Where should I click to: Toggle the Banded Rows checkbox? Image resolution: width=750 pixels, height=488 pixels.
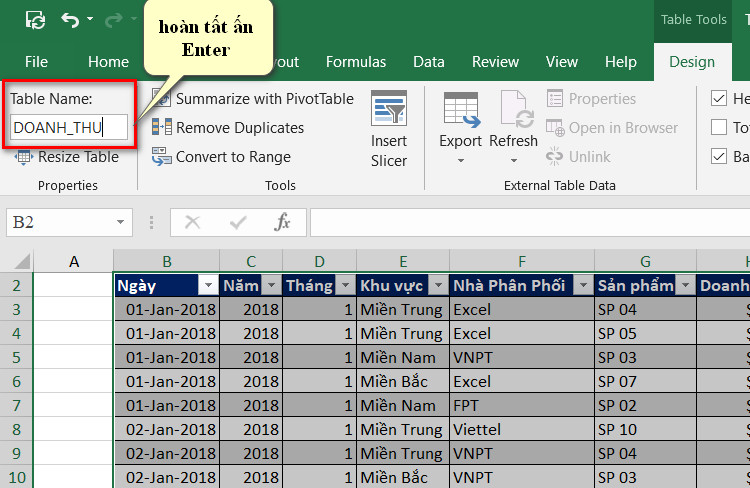click(x=719, y=156)
